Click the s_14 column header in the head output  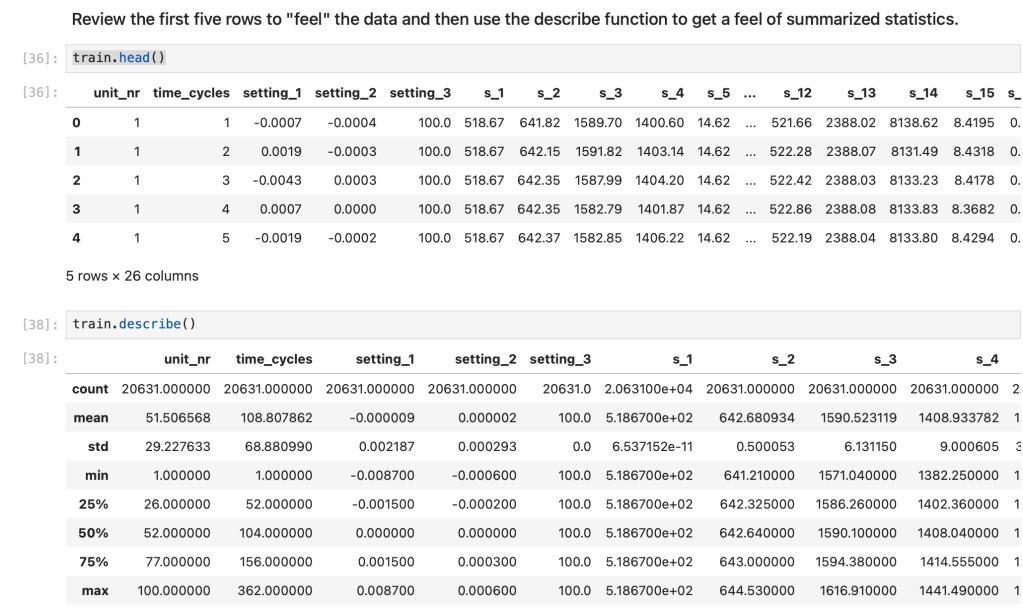click(923, 93)
